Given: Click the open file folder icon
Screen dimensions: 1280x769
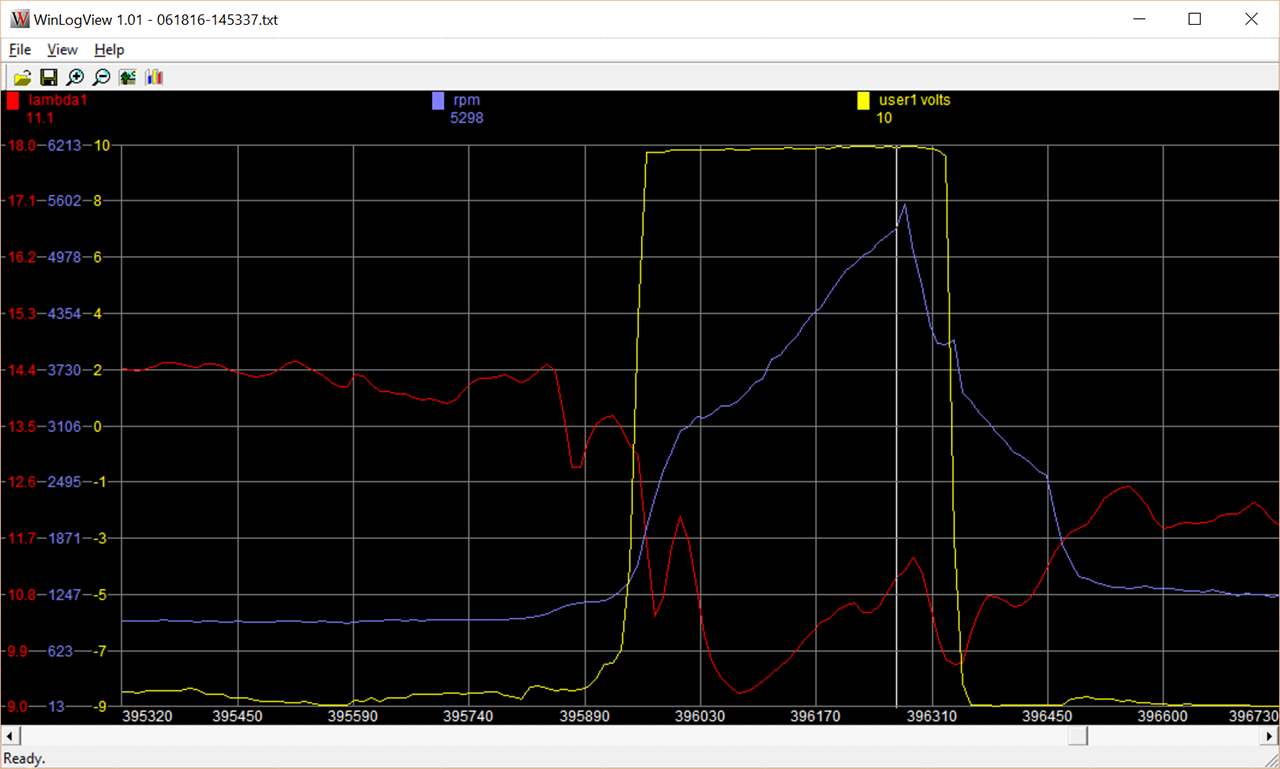Looking at the screenshot, I should tap(22, 77).
